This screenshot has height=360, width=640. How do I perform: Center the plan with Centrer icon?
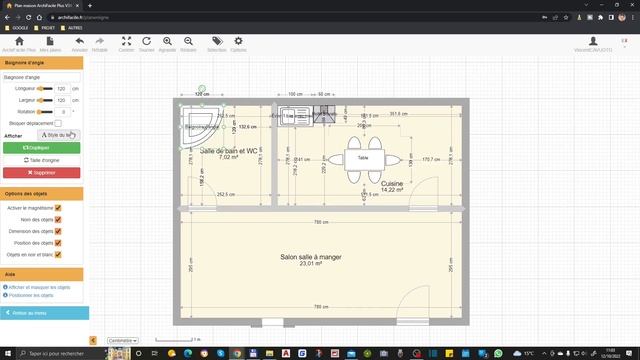(127, 41)
